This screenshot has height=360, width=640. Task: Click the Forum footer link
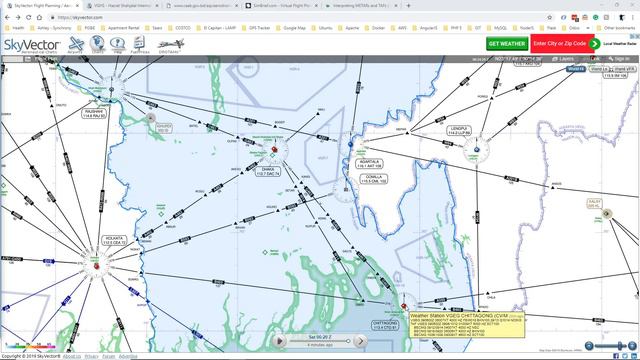coord(108,356)
